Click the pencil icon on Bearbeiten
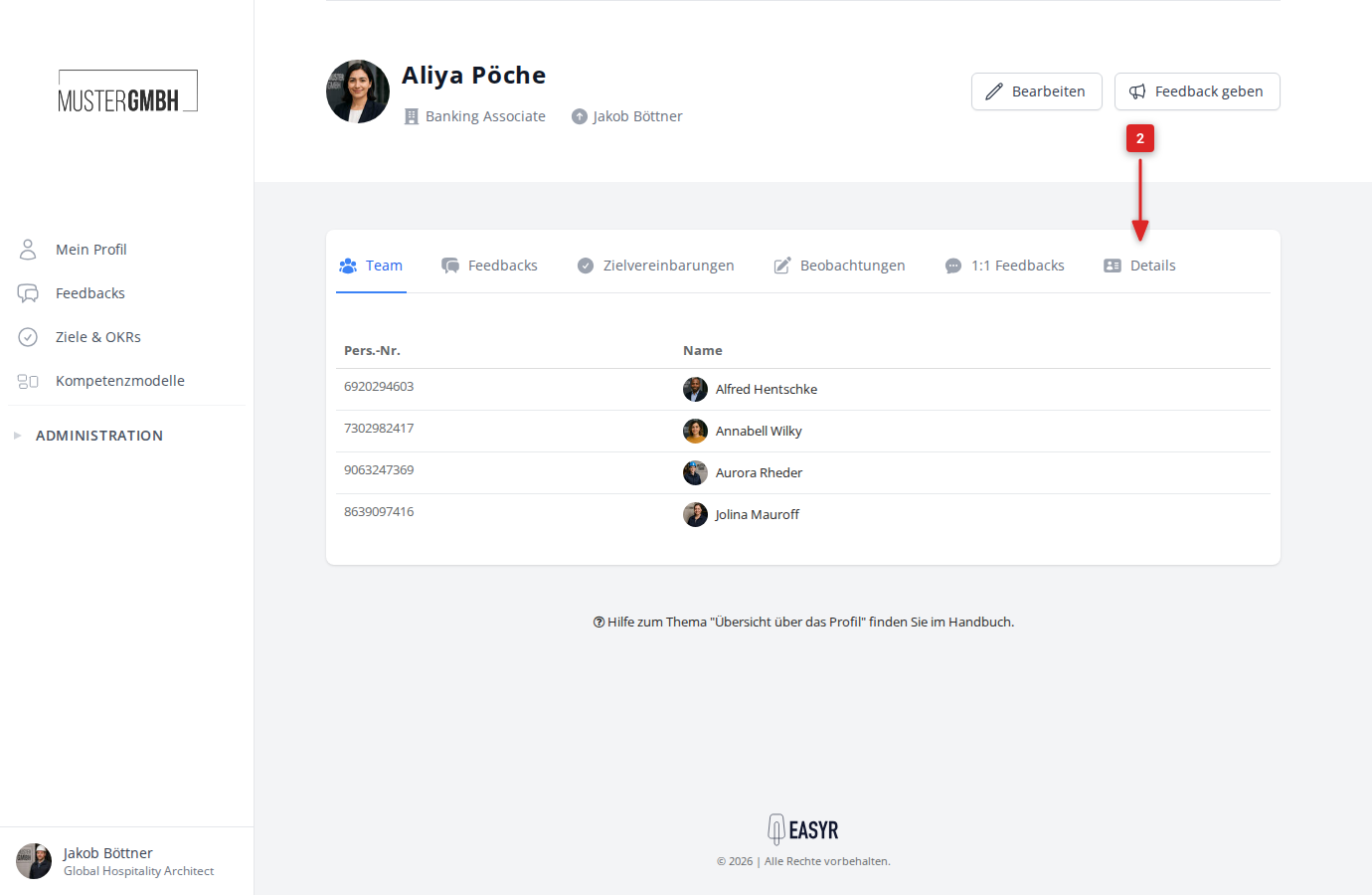 click(994, 91)
